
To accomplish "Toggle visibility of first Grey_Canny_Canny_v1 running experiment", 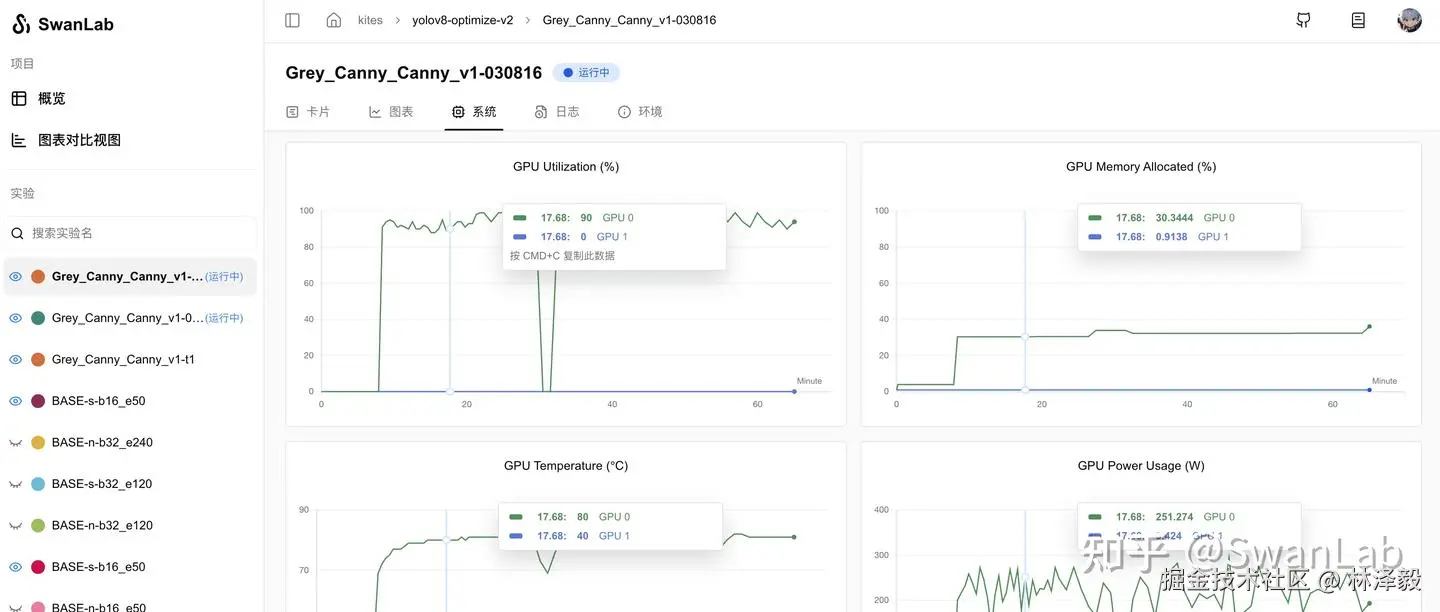I will [15, 277].
